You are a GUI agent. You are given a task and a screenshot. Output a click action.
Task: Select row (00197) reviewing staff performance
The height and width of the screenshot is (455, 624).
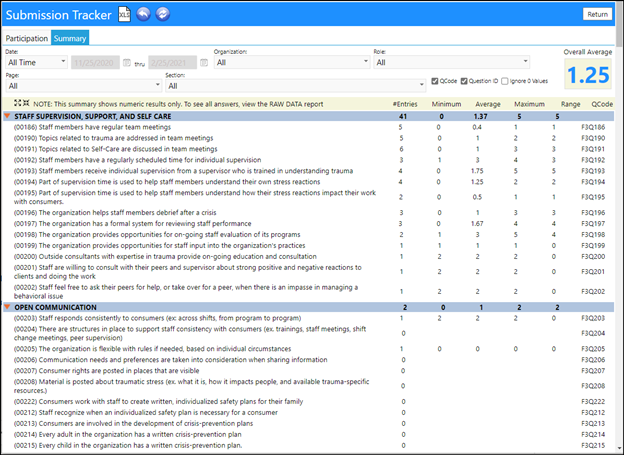click(x=308, y=224)
